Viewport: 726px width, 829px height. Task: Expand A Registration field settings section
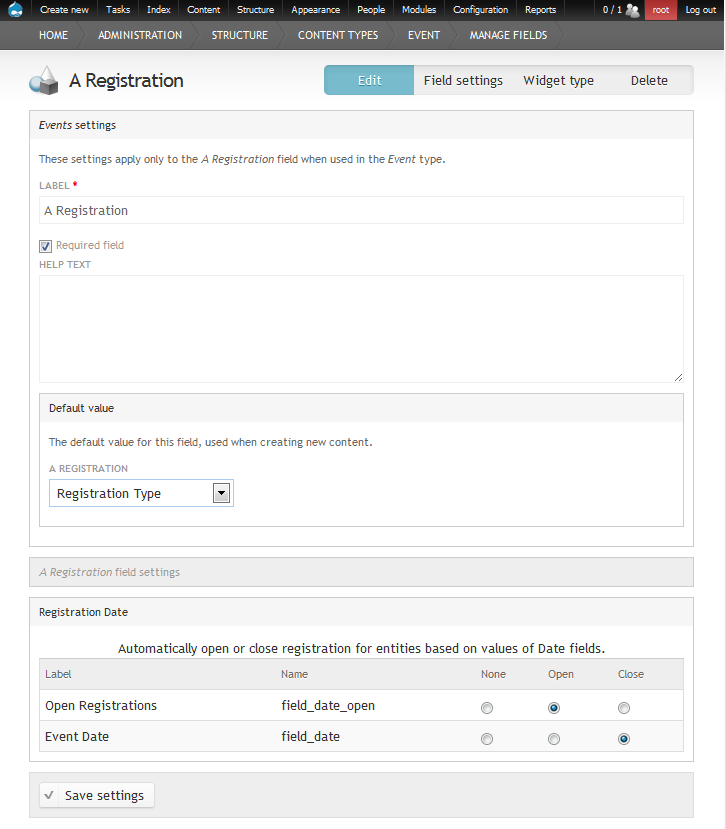109,572
